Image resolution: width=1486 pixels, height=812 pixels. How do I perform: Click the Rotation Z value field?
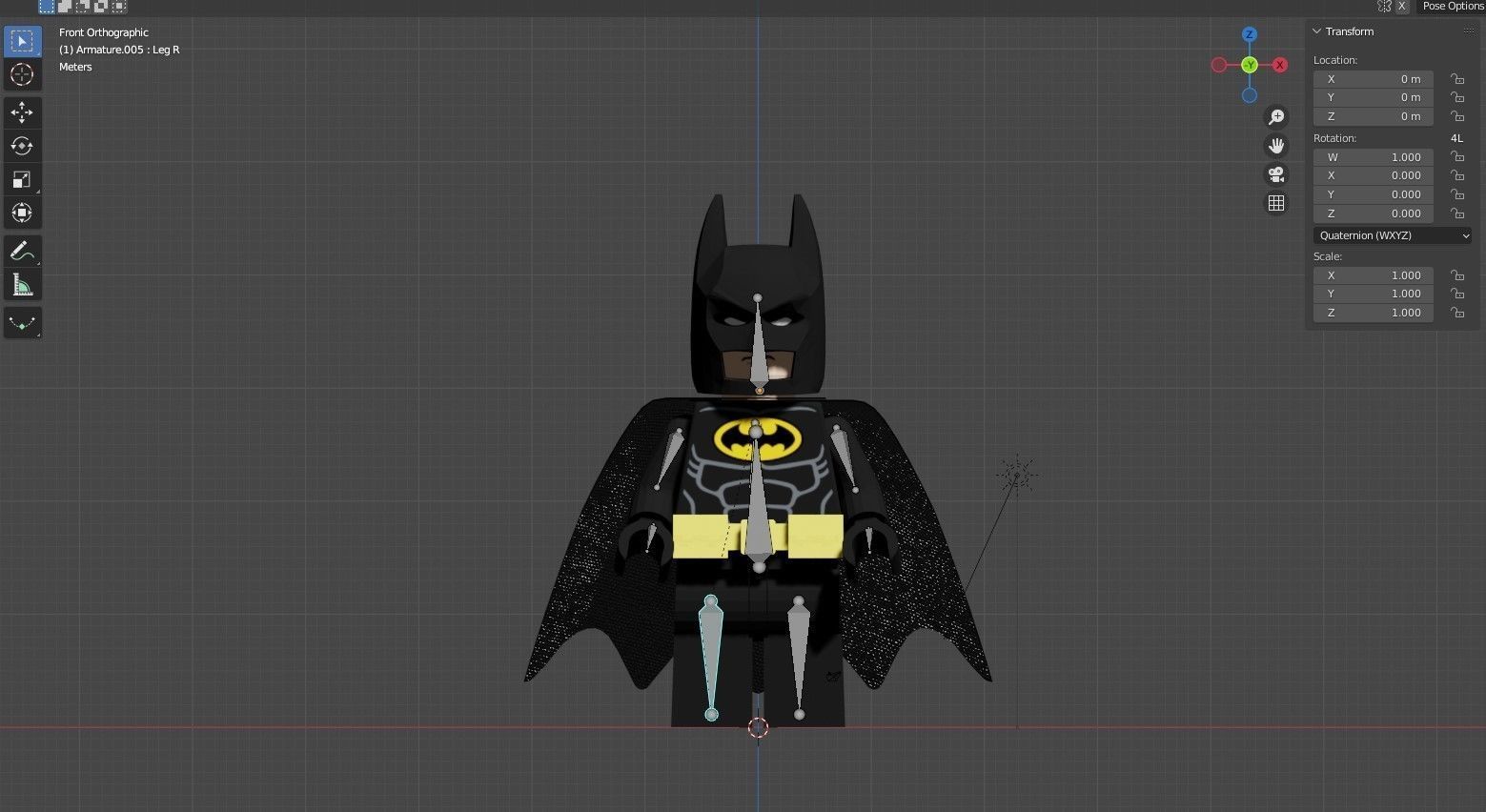click(x=1374, y=213)
